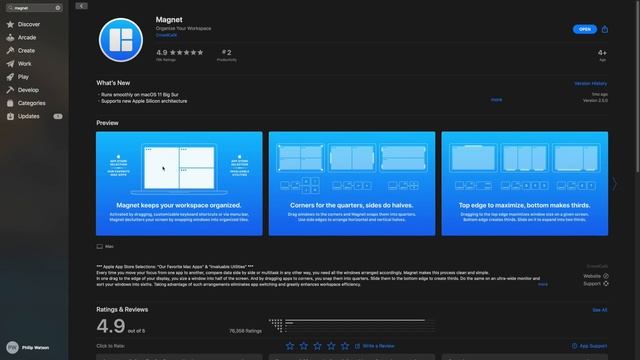Rate the app two stars
The image size is (640, 360).
304,346
